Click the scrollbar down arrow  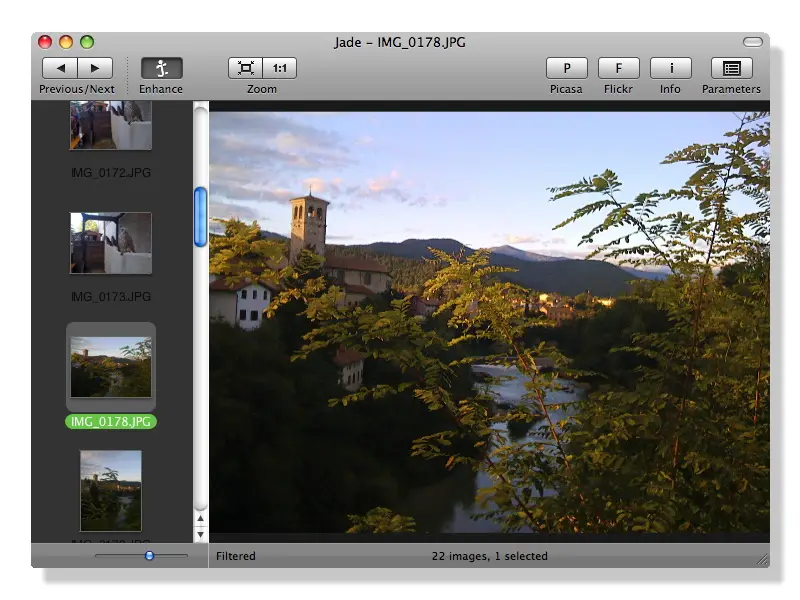201,535
